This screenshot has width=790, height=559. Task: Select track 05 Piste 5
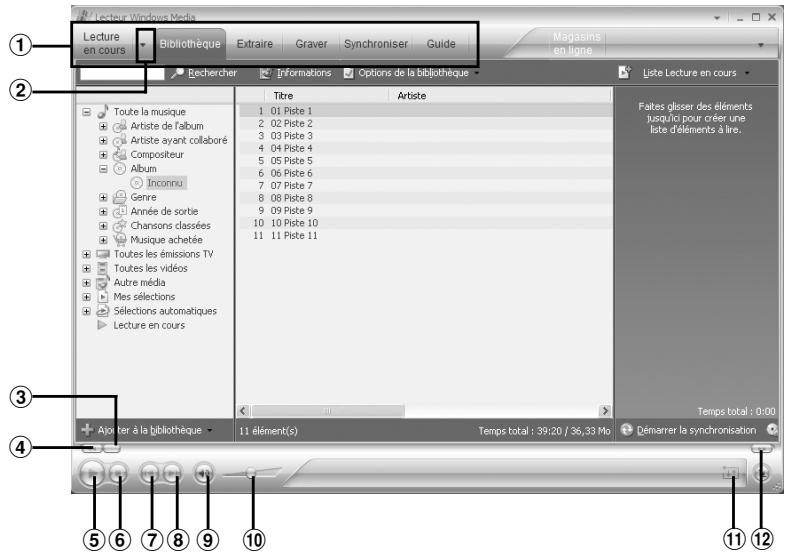(425, 161)
